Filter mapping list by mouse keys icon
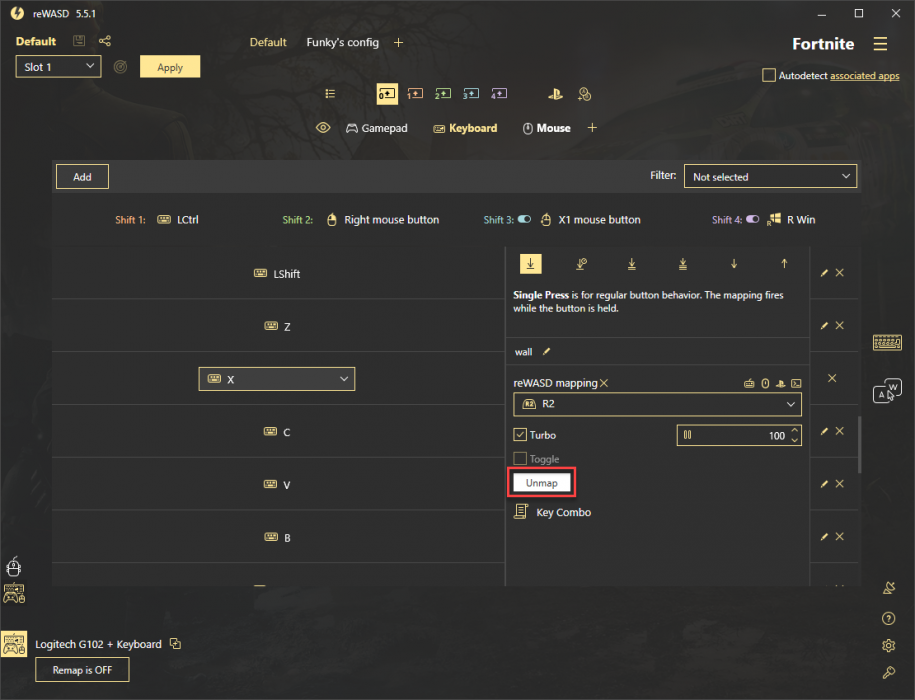Image resolution: width=915 pixels, height=700 pixels. pos(765,383)
